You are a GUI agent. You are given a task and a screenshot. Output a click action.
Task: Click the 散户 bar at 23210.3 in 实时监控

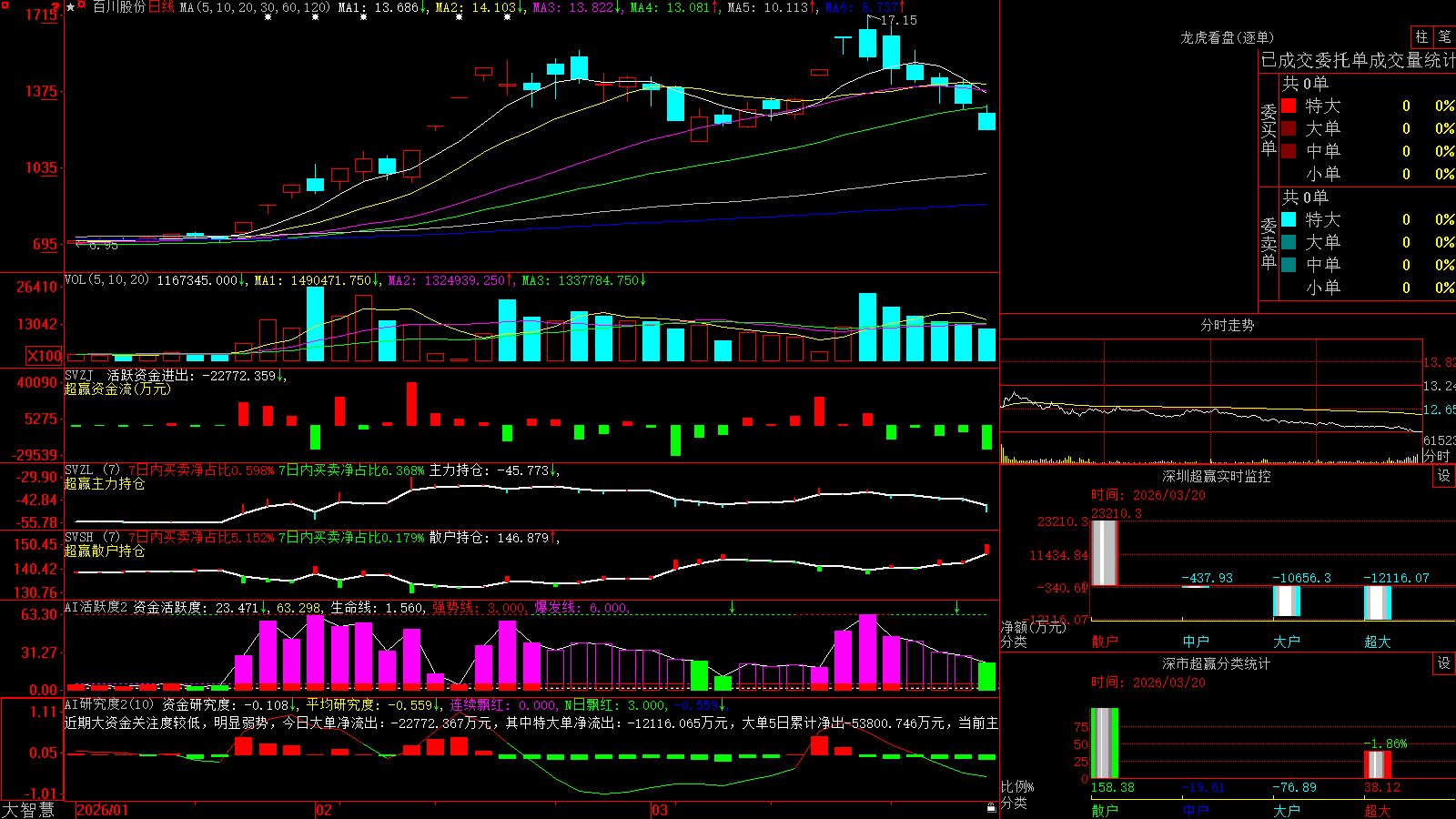[x=1105, y=553]
